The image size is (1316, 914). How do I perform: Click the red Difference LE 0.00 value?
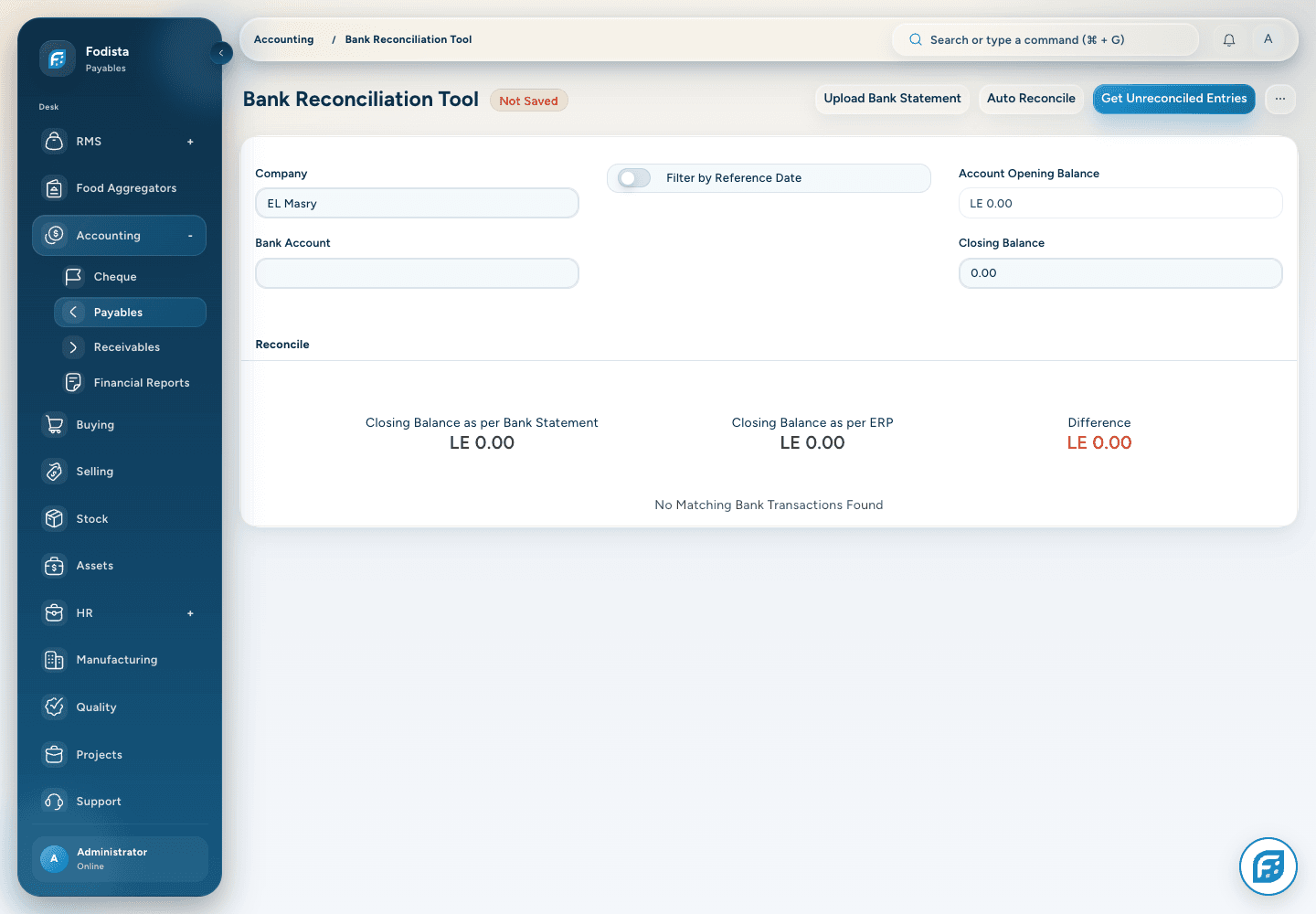click(1099, 443)
